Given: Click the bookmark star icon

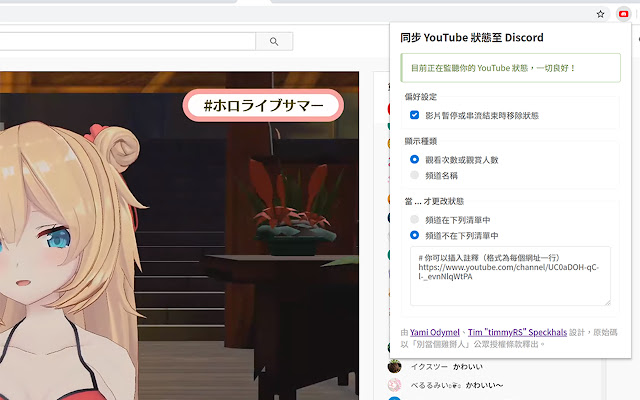Looking at the screenshot, I should [600, 14].
